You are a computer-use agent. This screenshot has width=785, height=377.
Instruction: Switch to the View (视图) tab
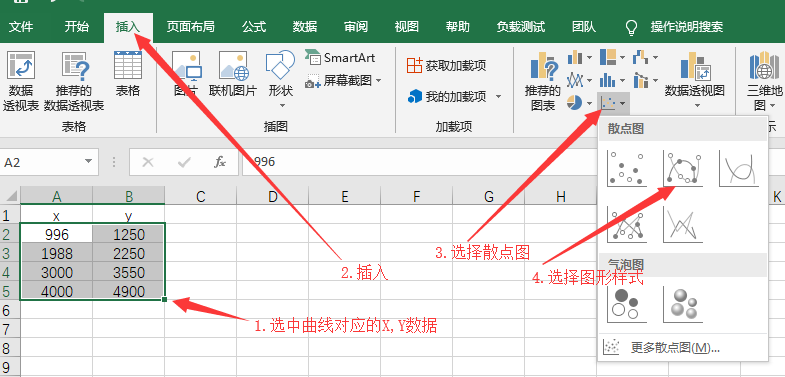[407, 27]
